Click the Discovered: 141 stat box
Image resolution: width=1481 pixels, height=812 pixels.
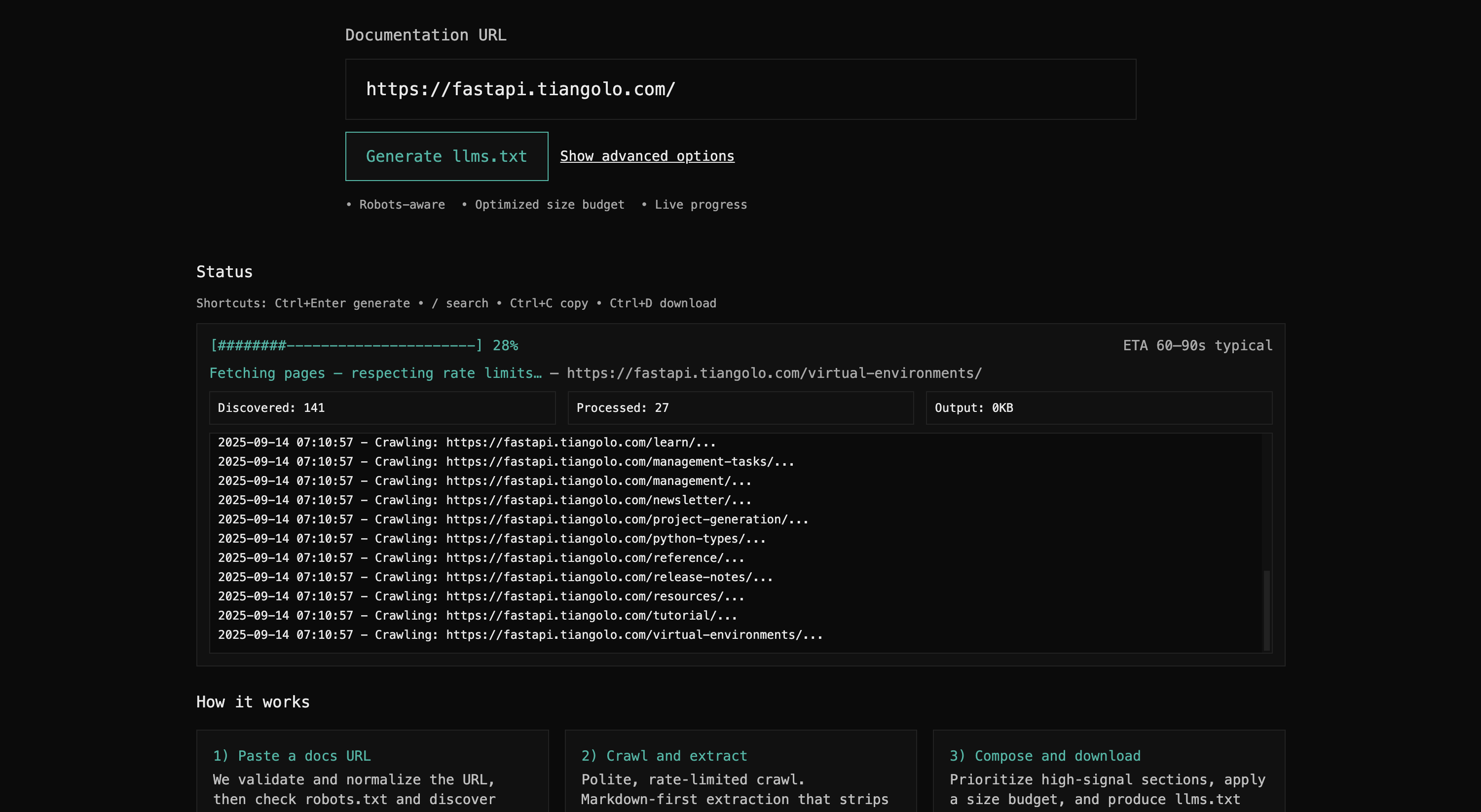coord(382,407)
